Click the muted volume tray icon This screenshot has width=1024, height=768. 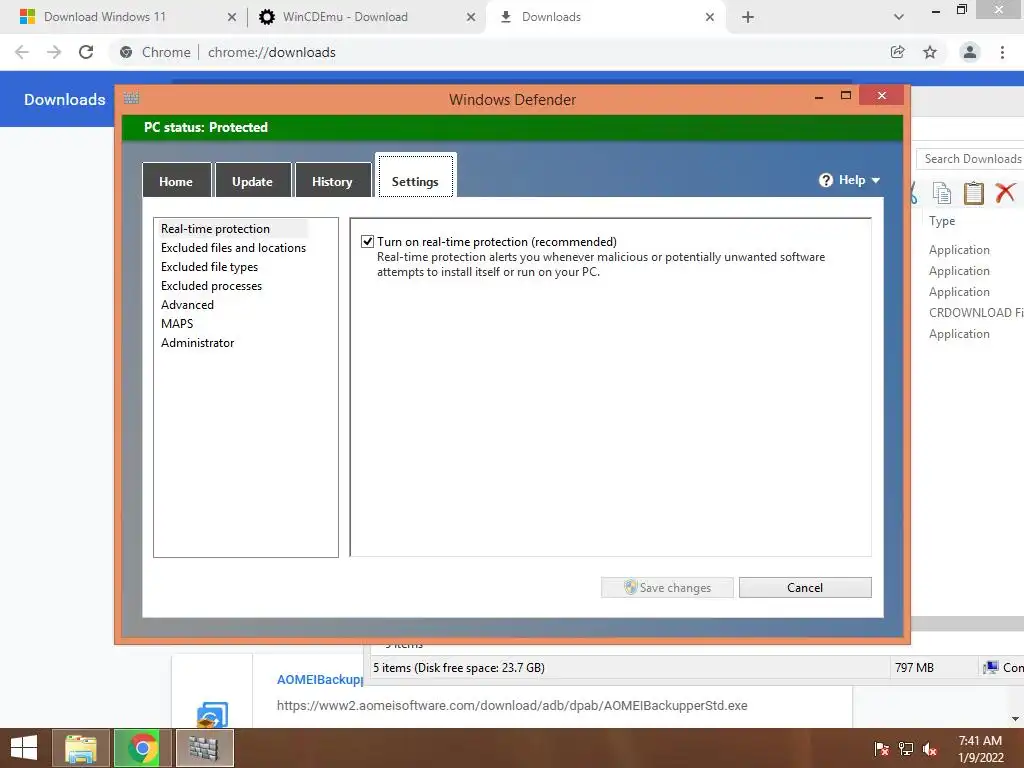point(930,749)
